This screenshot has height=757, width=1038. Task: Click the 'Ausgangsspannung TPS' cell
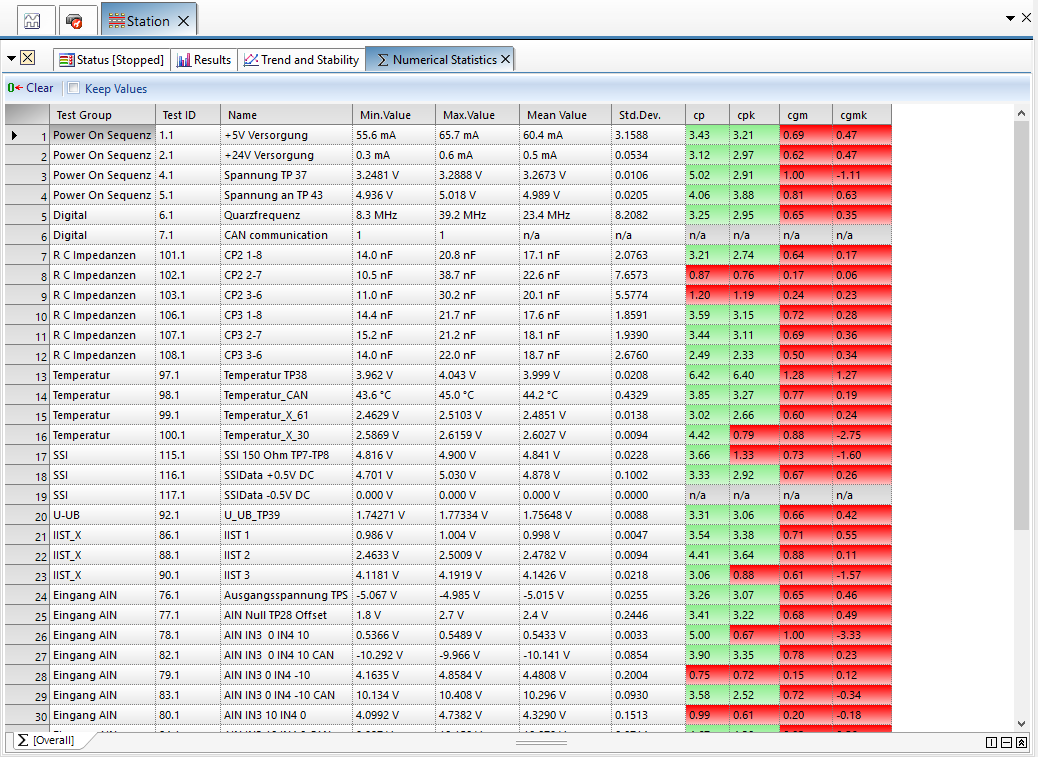click(x=286, y=595)
